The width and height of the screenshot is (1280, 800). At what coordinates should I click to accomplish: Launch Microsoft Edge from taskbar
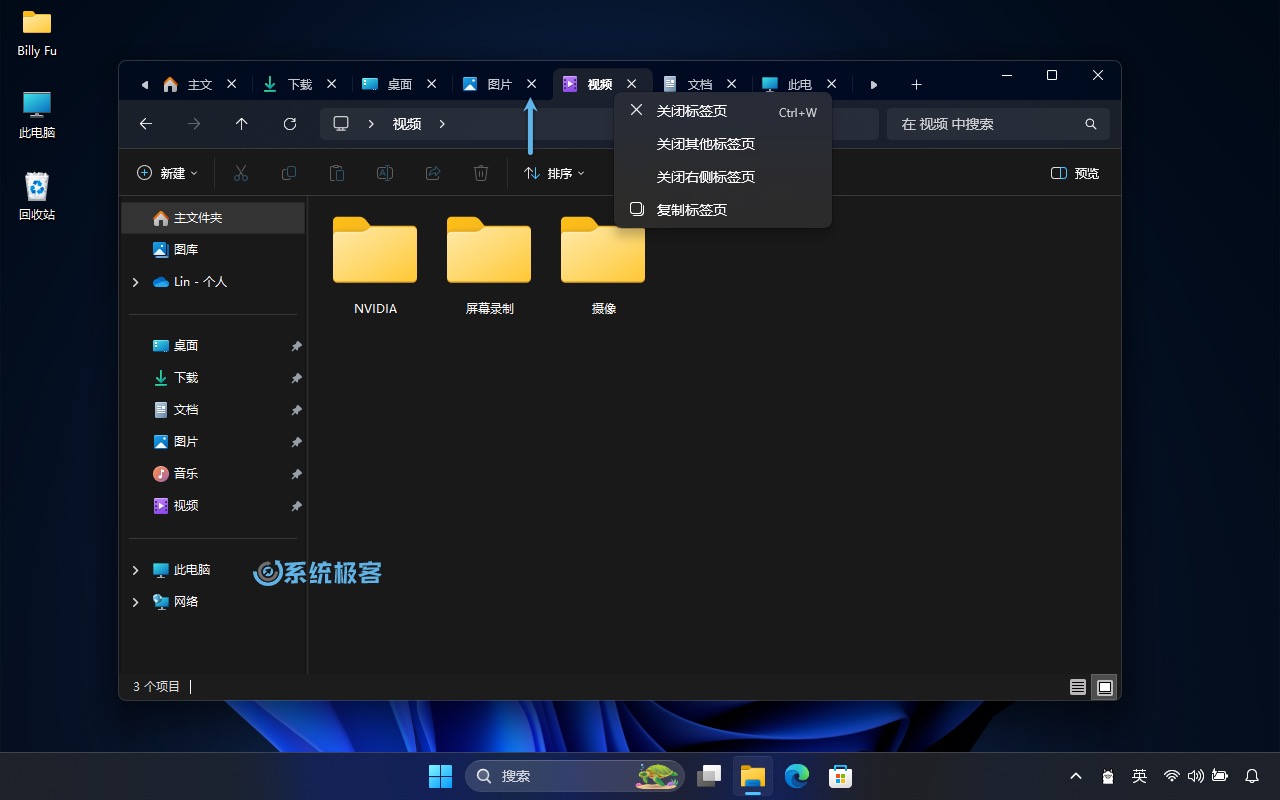click(x=797, y=776)
